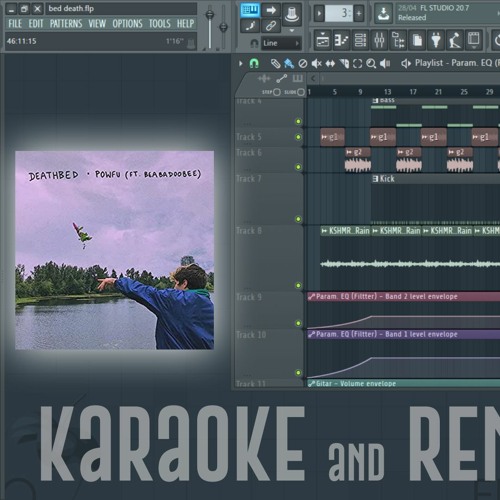
Task: Open the Kick clip menu icon
Action: 375,179
